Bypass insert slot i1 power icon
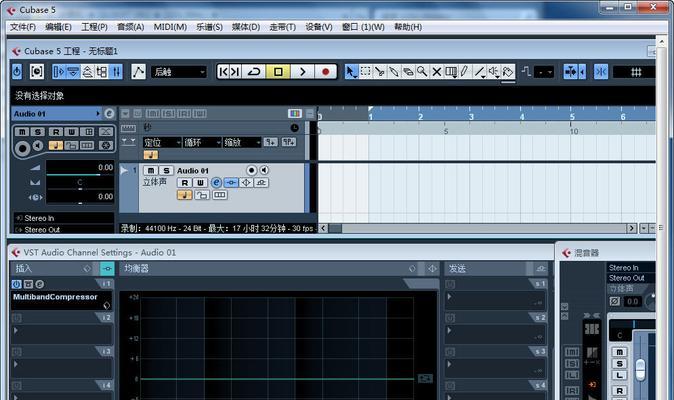The height and width of the screenshot is (400, 674). pyautogui.click(x=16, y=284)
